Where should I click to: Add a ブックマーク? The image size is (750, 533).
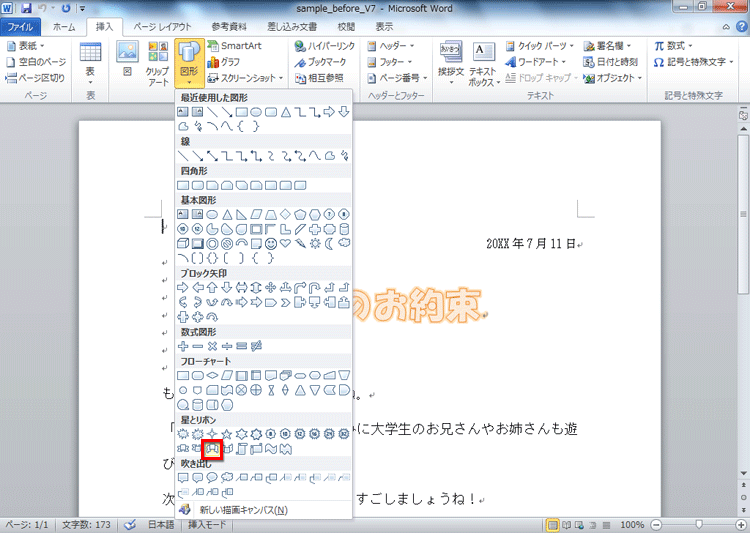click(320, 62)
